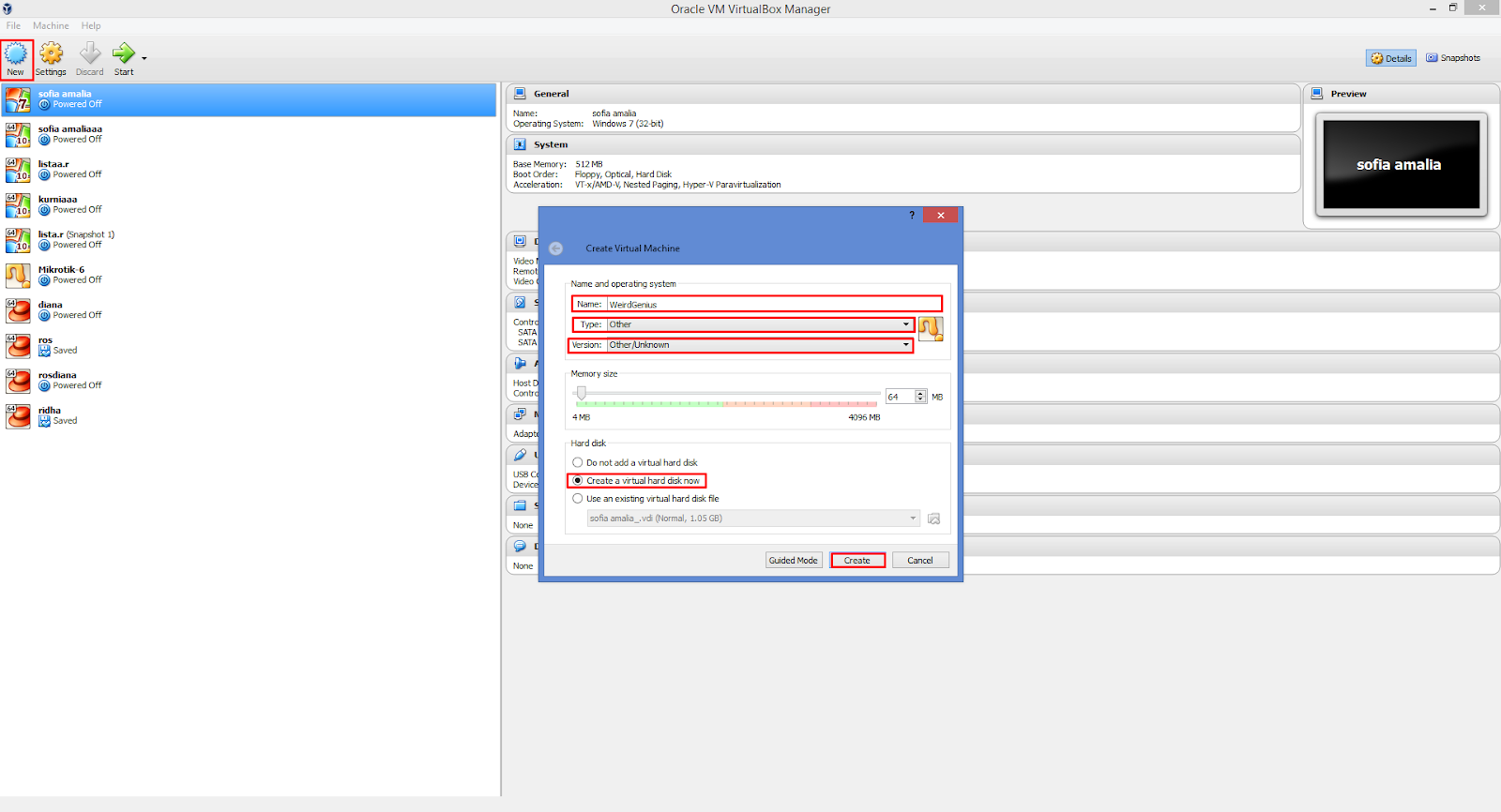The height and width of the screenshot is (812, 1501).
Task: Select the kurniaaa VM icon
Action: click(18, 205)
